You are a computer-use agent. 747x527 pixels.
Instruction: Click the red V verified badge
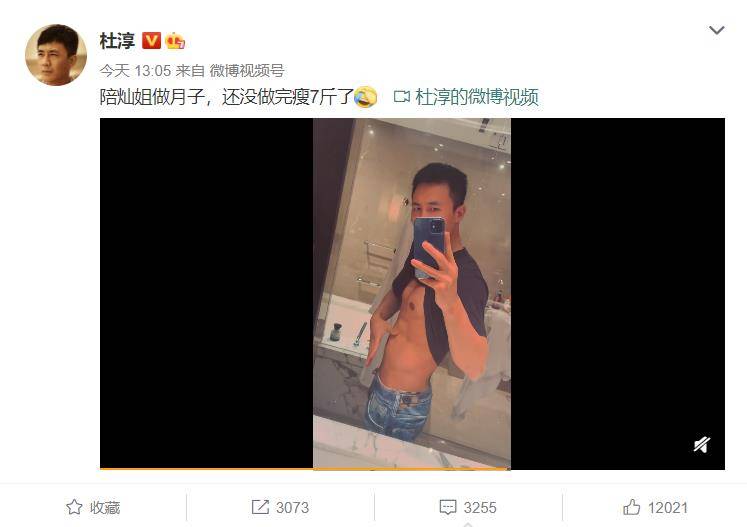pos(151,41)
